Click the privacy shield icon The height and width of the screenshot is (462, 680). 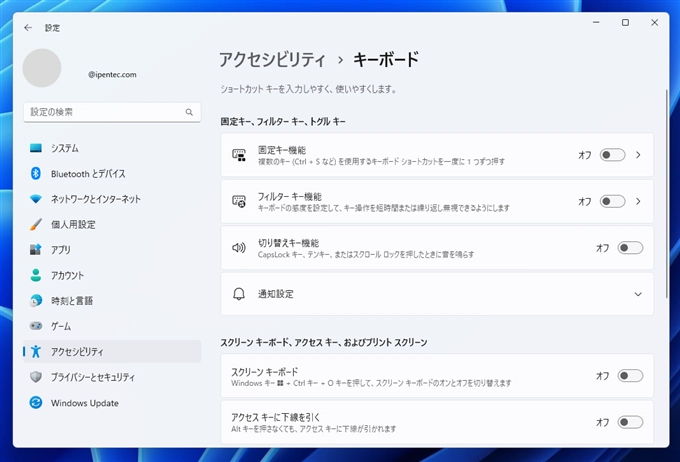pos(36,377)
